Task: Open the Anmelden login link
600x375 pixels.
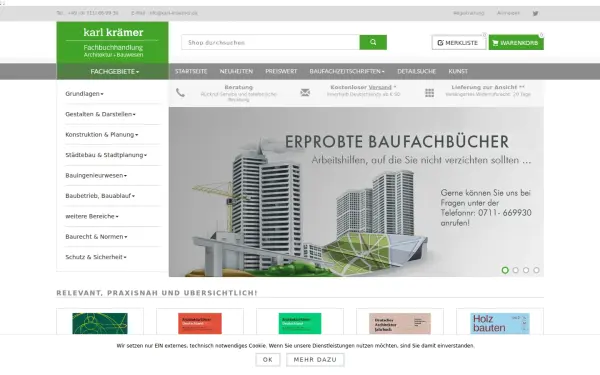Action: 508,13
